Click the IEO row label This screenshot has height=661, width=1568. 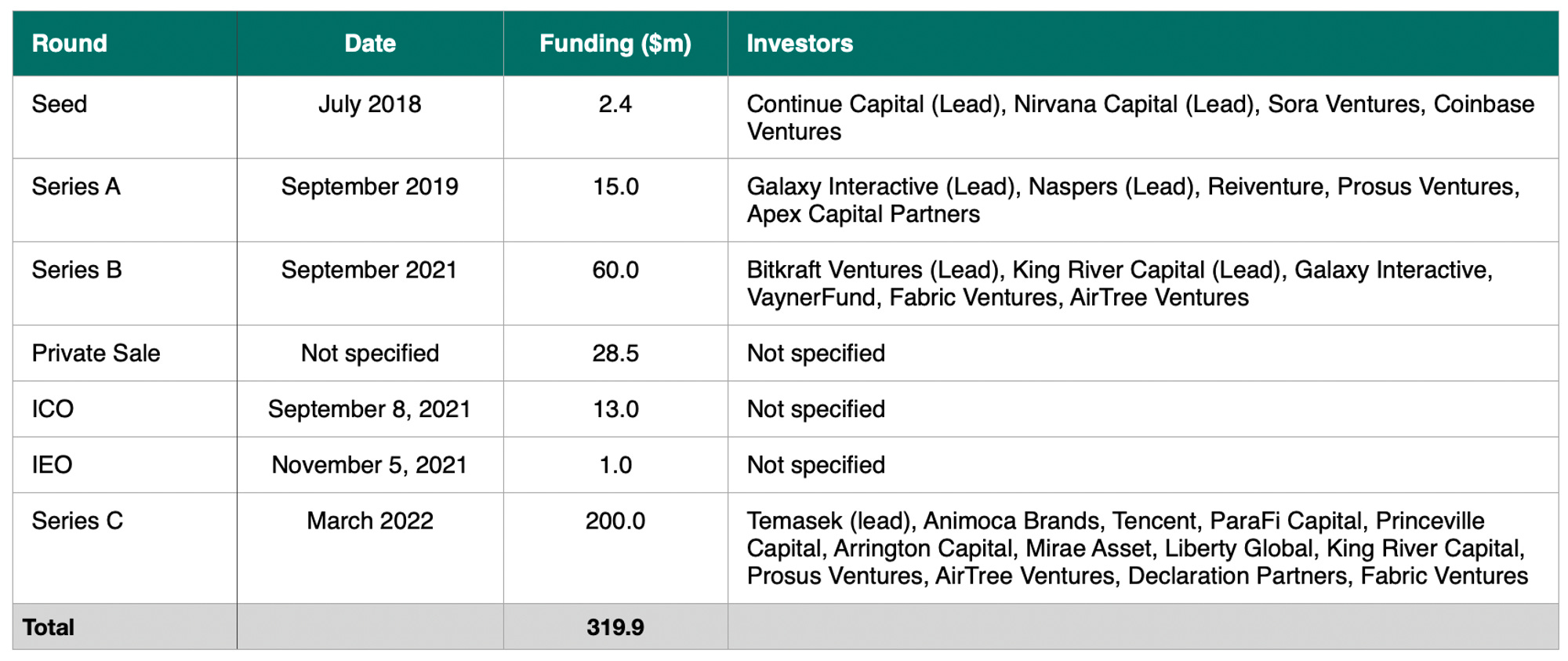tap(52, 465)
